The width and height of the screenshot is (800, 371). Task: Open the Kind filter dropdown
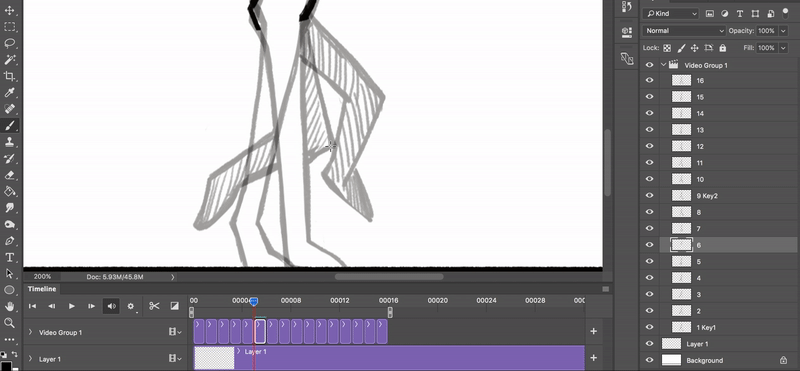[670, 14]
